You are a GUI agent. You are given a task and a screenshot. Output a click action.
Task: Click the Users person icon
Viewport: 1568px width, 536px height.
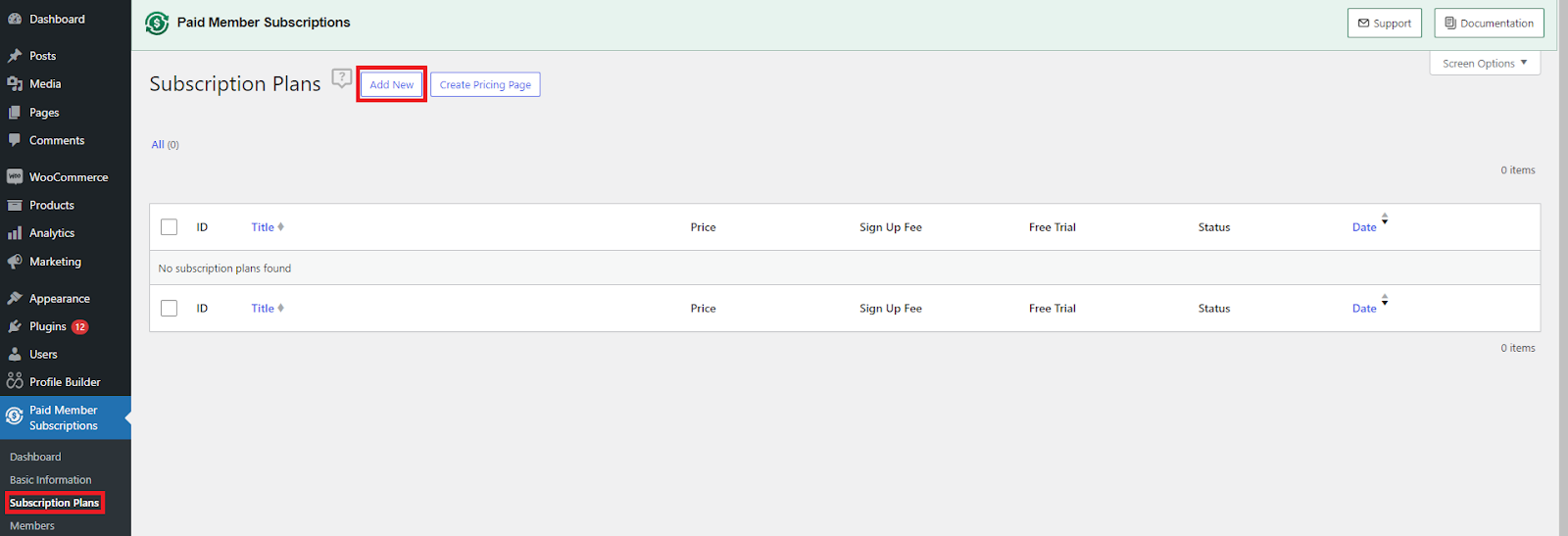(15, 355)
